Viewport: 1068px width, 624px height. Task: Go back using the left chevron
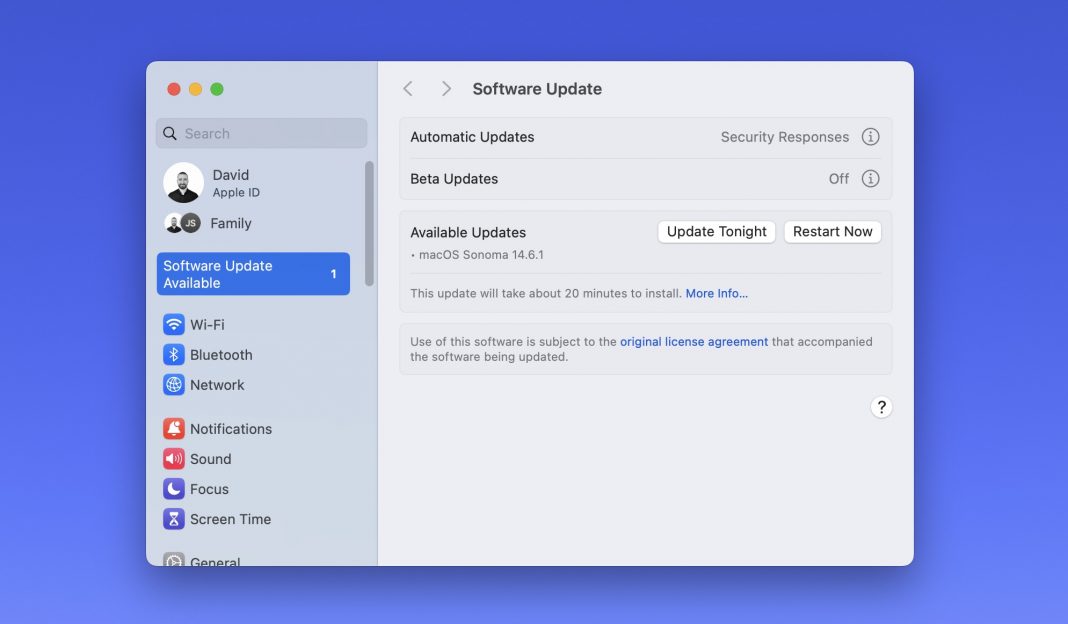pyautogui.click(x=408, y=89)
